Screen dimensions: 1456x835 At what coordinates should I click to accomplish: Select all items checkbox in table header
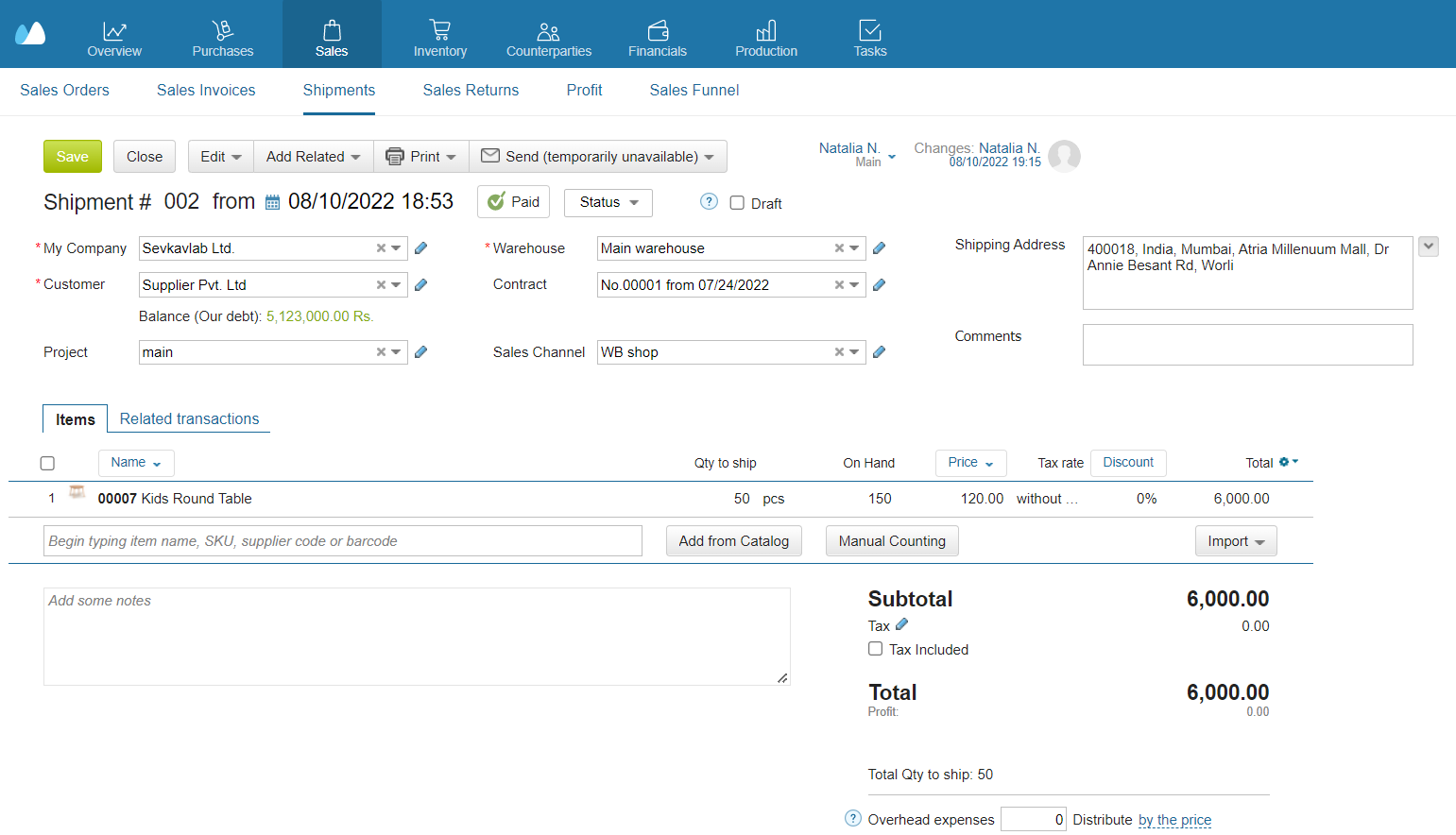pyautogui.click(x=47, y=463)
